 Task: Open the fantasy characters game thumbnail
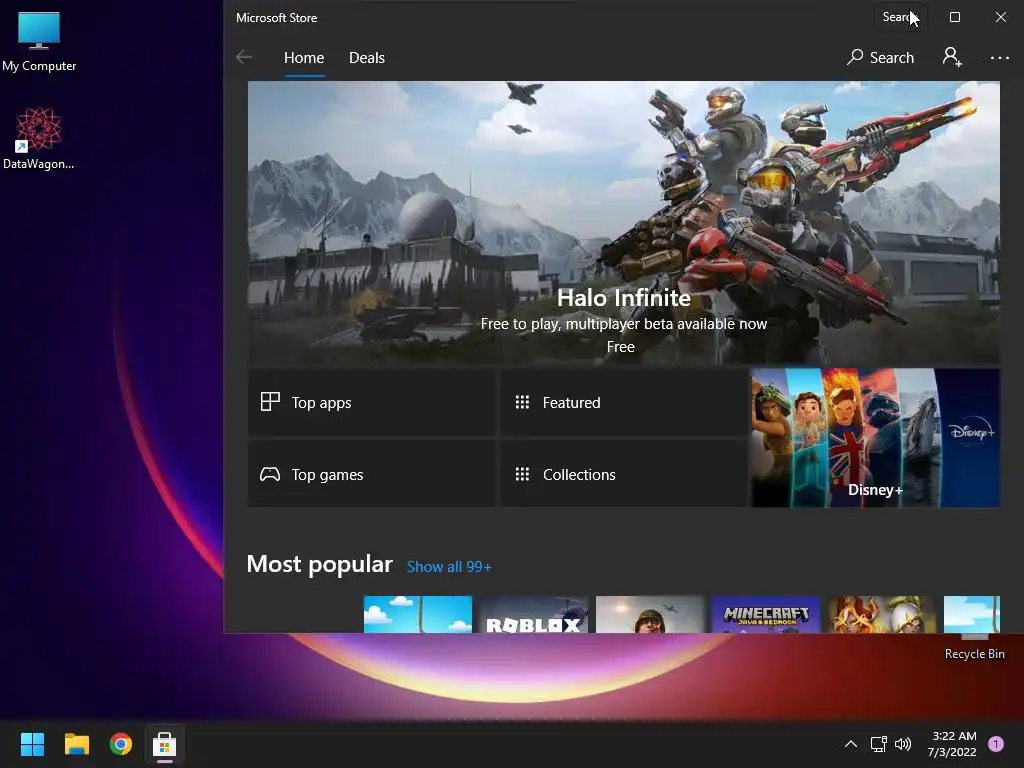click(882, 615)
